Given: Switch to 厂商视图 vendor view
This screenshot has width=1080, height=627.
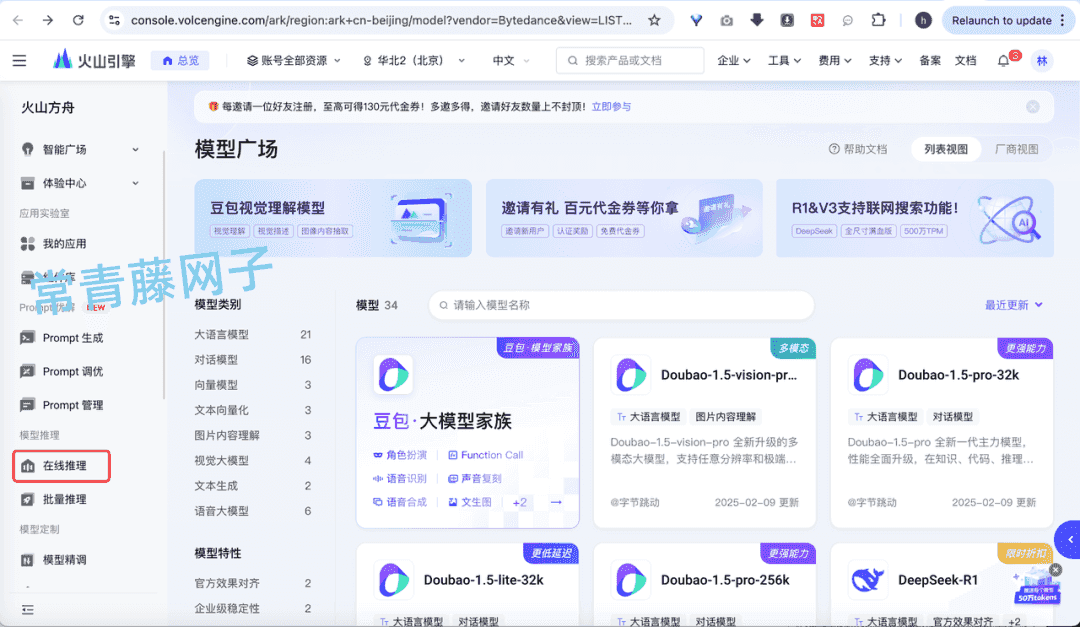Looking at the screenshot, I should pos(1017,150).
